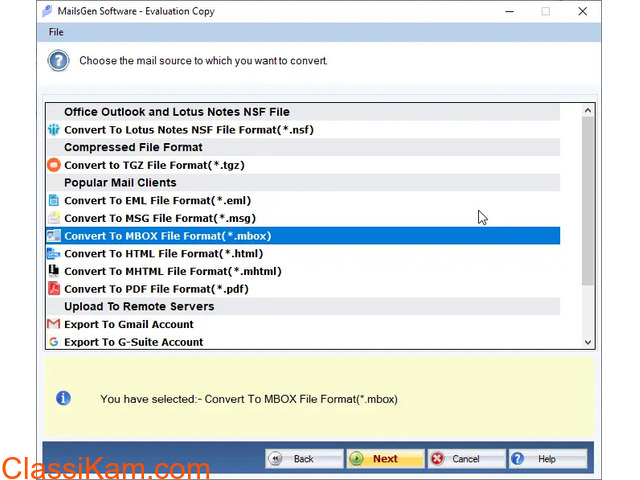Click the vertical scrollbar thumb
The image size is (640, 480).
tap(588, 201)
